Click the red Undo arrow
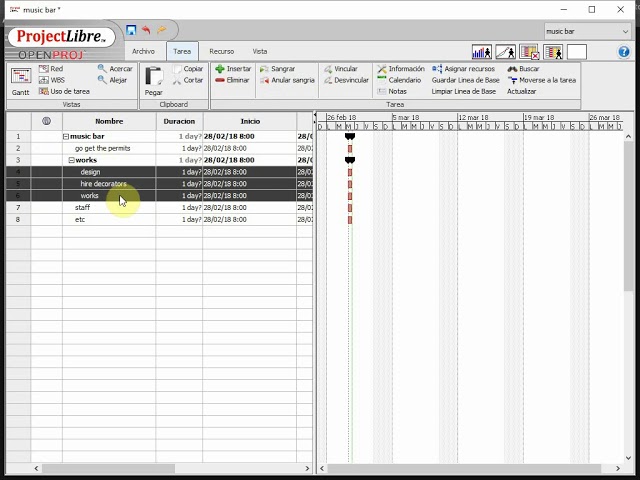The width and height of the screenshot is (640, 480). [x=146, y=30]
